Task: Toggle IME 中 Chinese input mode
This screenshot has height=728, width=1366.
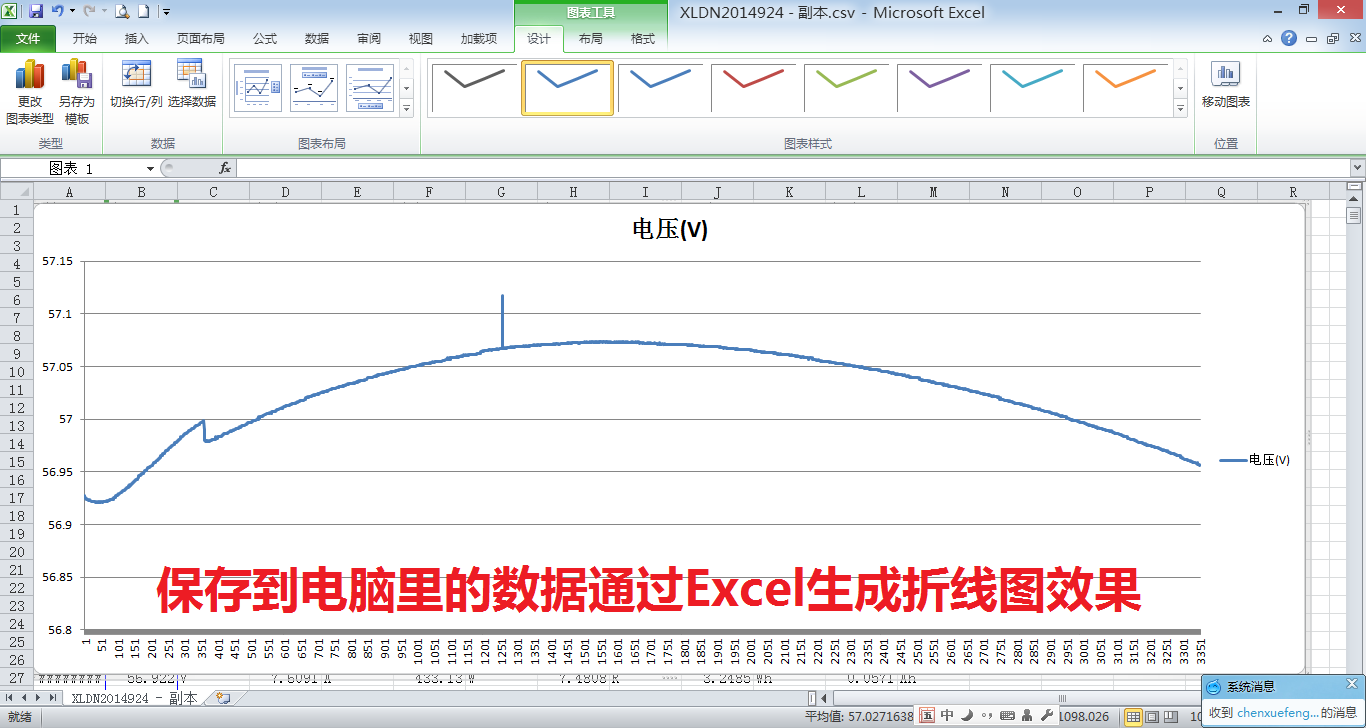Action: click(947, 716)
